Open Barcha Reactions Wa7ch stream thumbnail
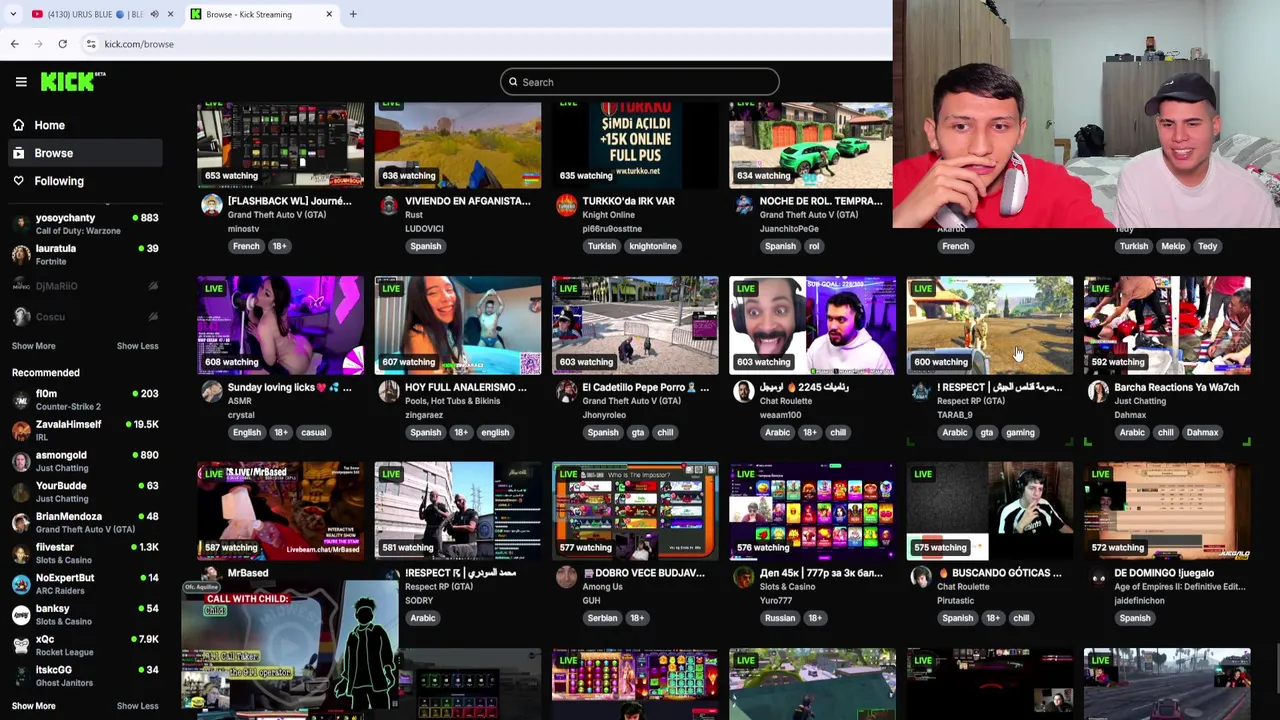 point(1167,325)
